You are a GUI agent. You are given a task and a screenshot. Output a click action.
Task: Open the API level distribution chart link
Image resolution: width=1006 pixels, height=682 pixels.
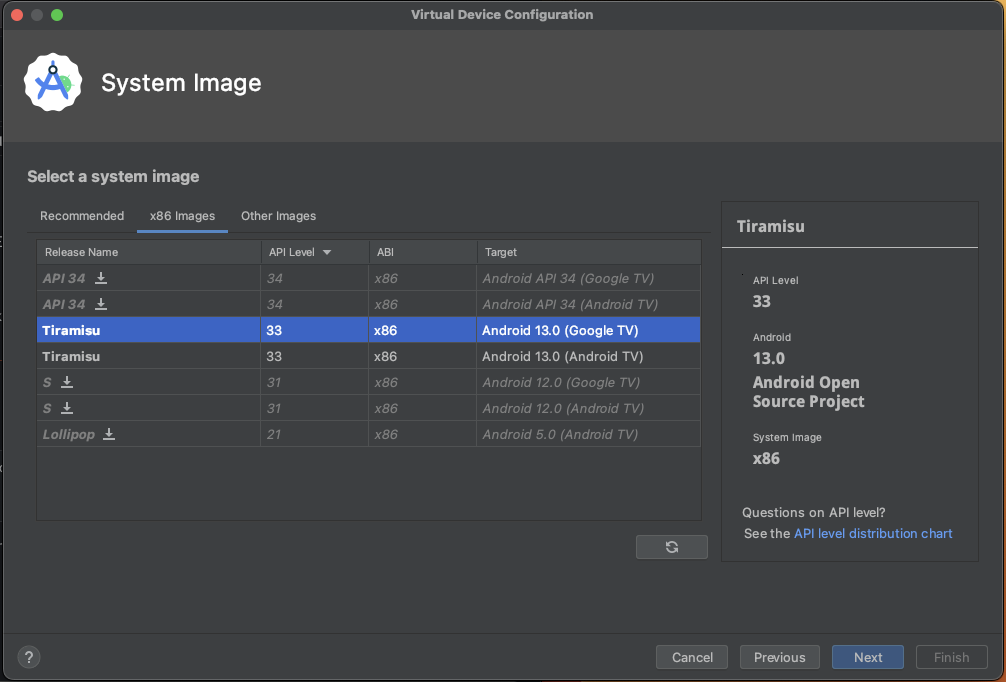point(872,534)
